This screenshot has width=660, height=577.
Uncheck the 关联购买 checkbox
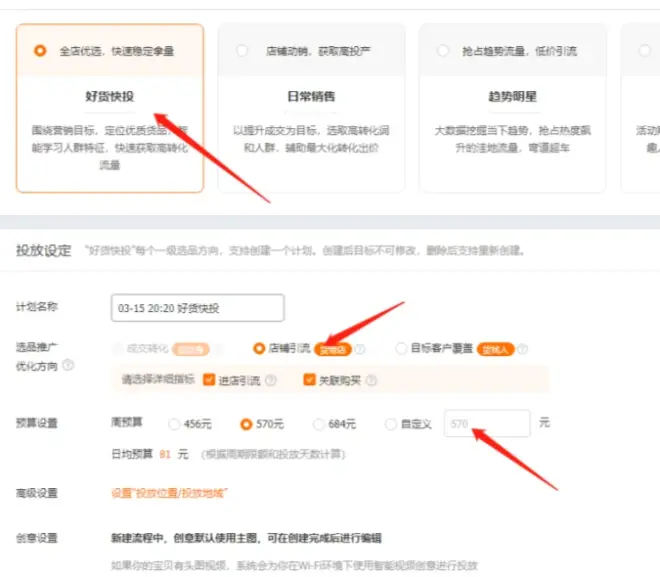(x=309, y=380)
